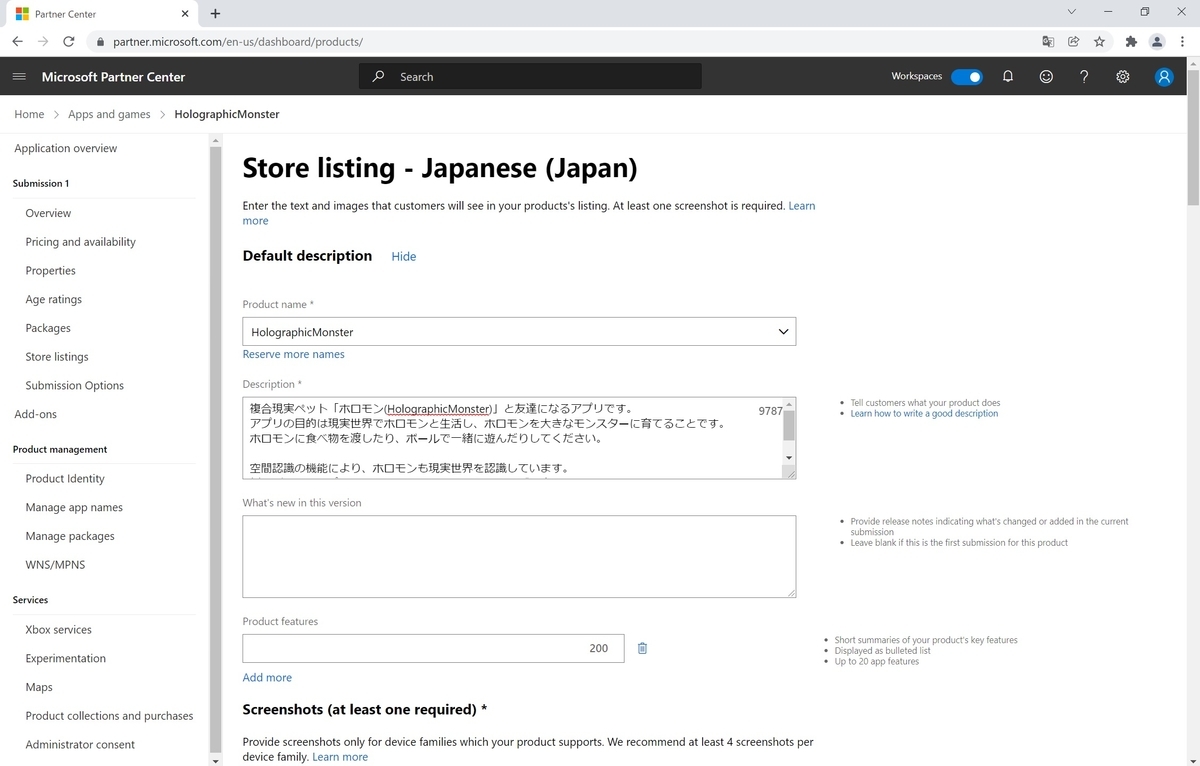Select Packages in sidebar
The height and width of the screenshot is (766, 1200).
tap(48, 328)
